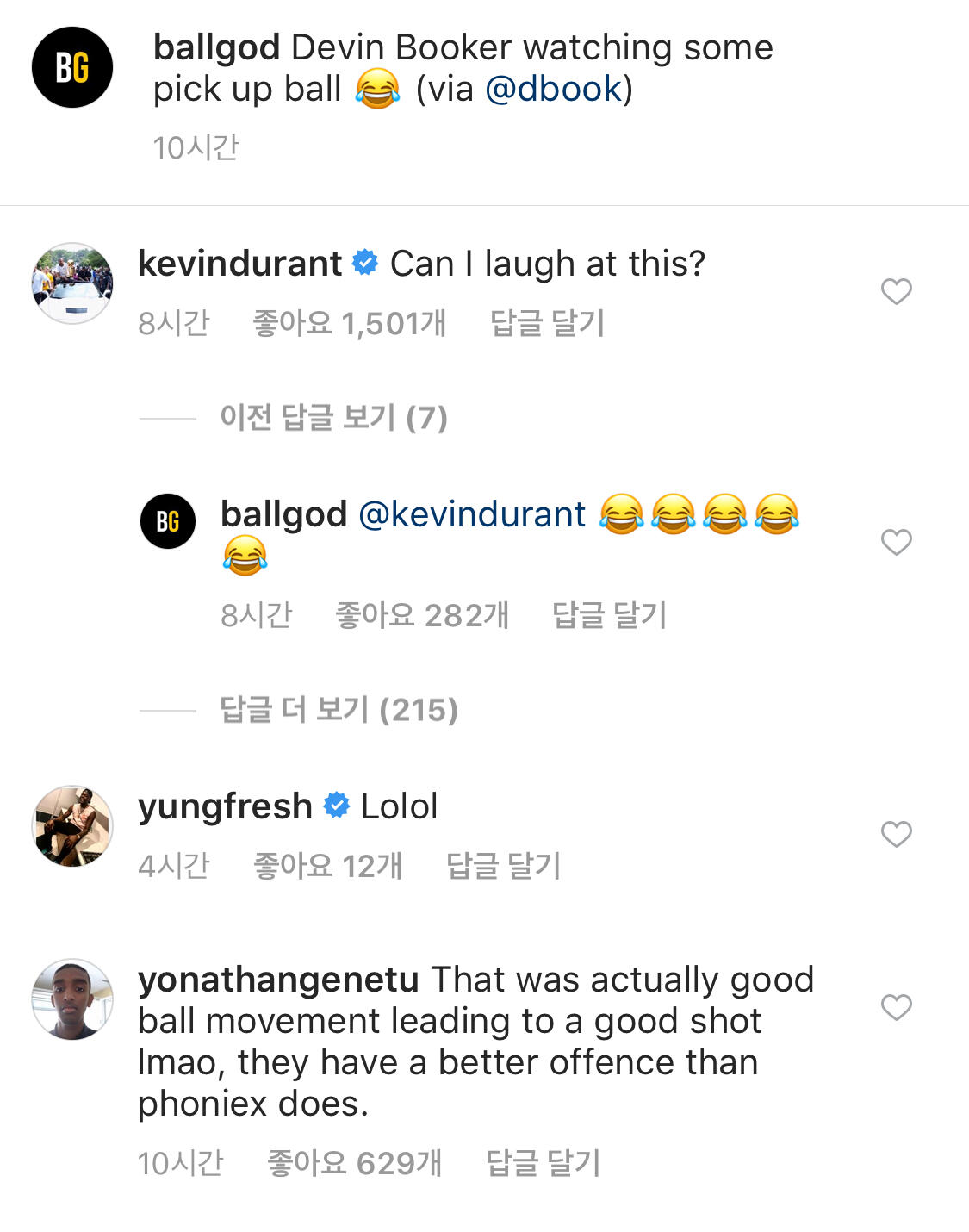Expand previous replies (7)
The height and width of the screenshot is (1232, 969).
[x=333, y=418]
